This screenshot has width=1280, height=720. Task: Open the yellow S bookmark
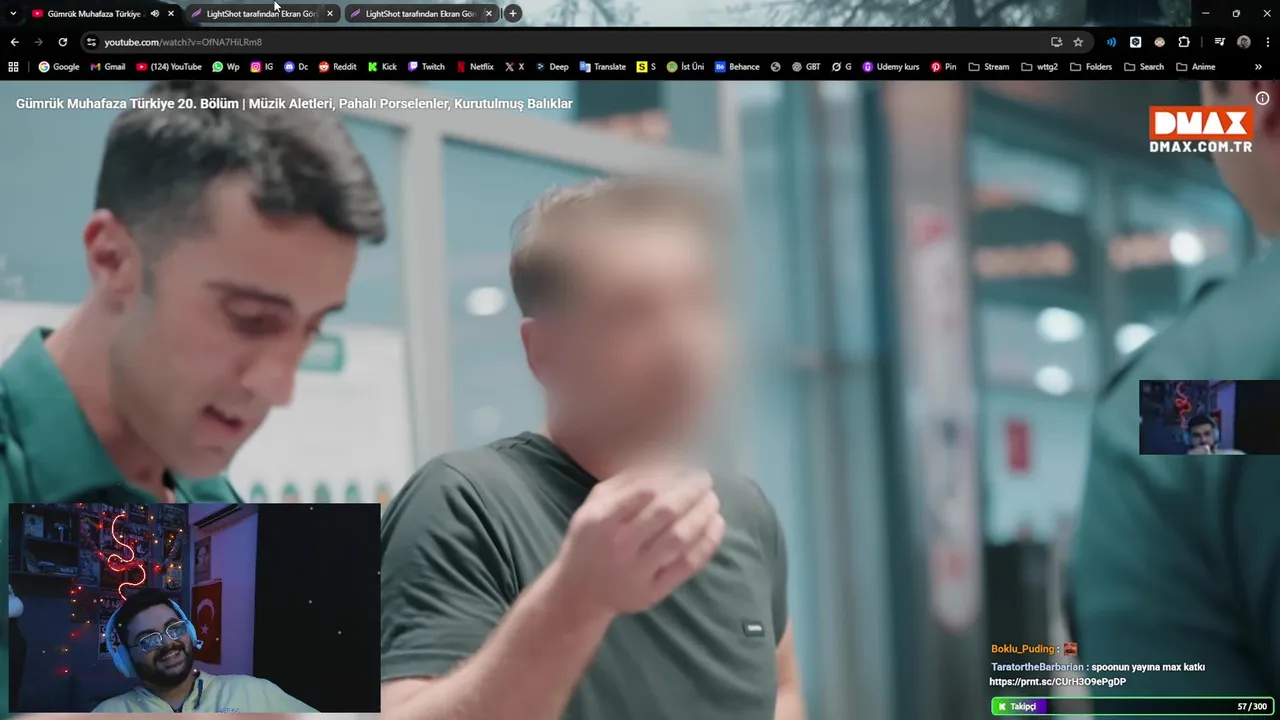click(647, 67)
